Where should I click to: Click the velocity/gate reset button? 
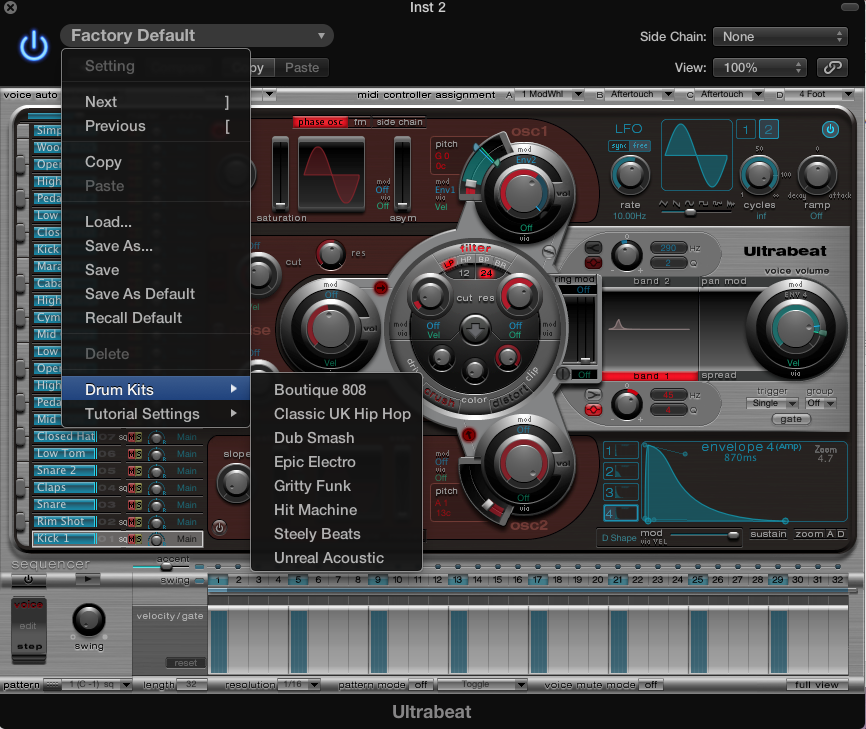click(x=186, y=663)
